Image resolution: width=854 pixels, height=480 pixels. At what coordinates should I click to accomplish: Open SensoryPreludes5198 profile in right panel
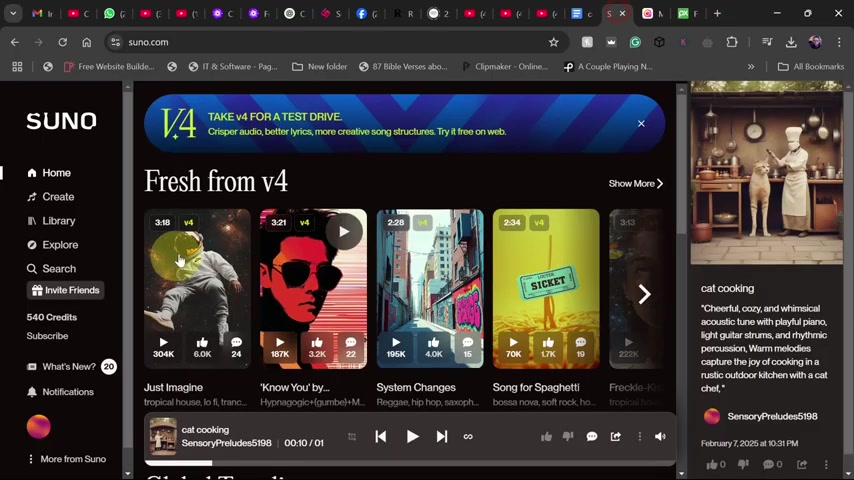pos(760,417)
